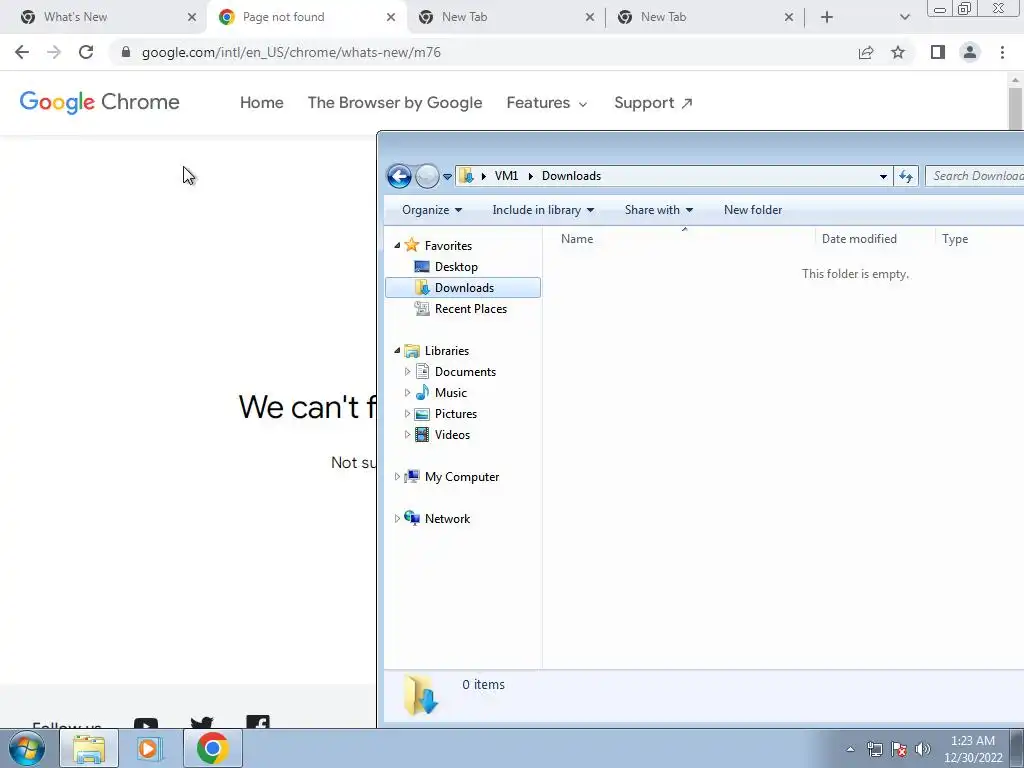The width and height of the screenshot is (1024, 768).
Task: Select Network in navigation pane
Action: pos(447,519)
